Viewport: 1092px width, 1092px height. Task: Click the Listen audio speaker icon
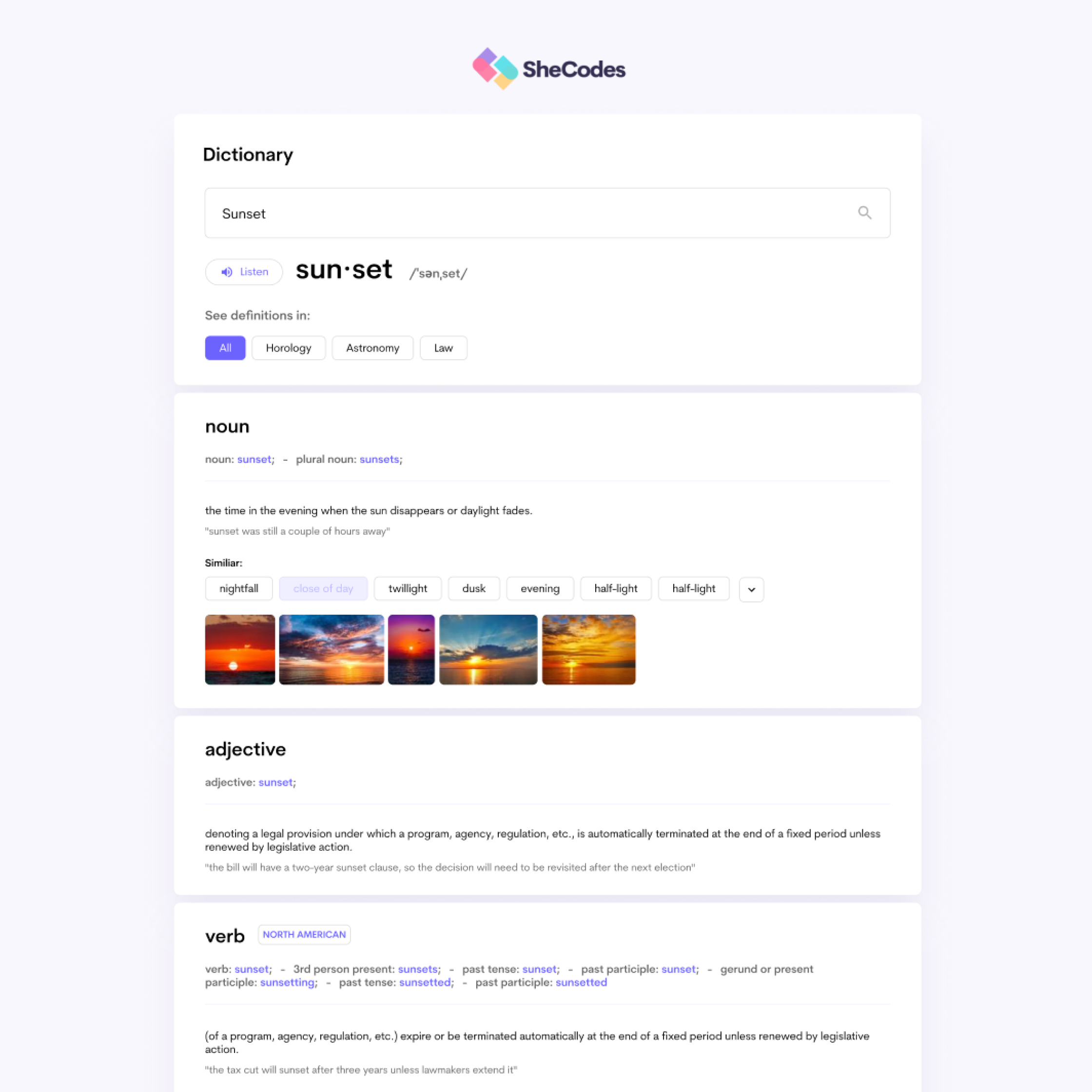pyautogui.click(x=227, y=271)
